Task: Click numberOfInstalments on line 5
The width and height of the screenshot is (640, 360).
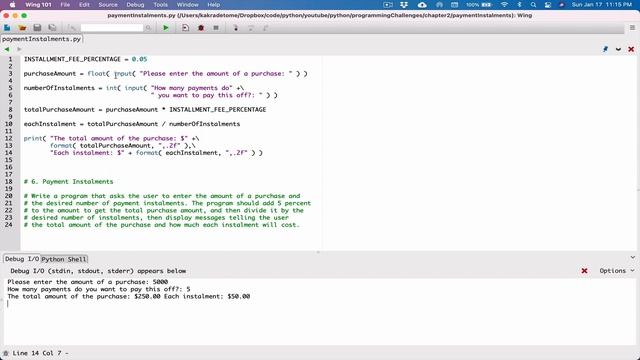Action: tap(59, 88)
